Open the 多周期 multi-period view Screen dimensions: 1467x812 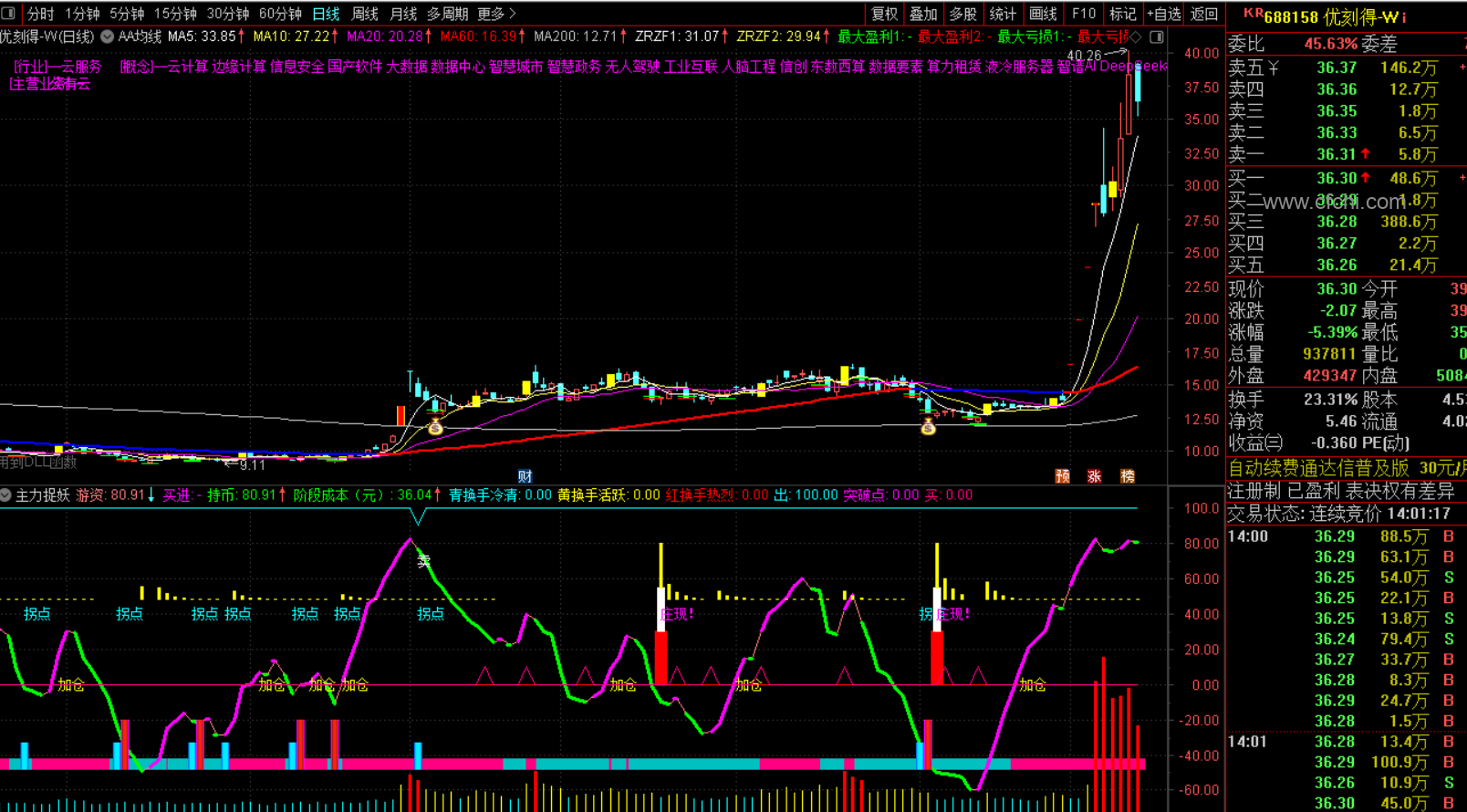point(447,14)
